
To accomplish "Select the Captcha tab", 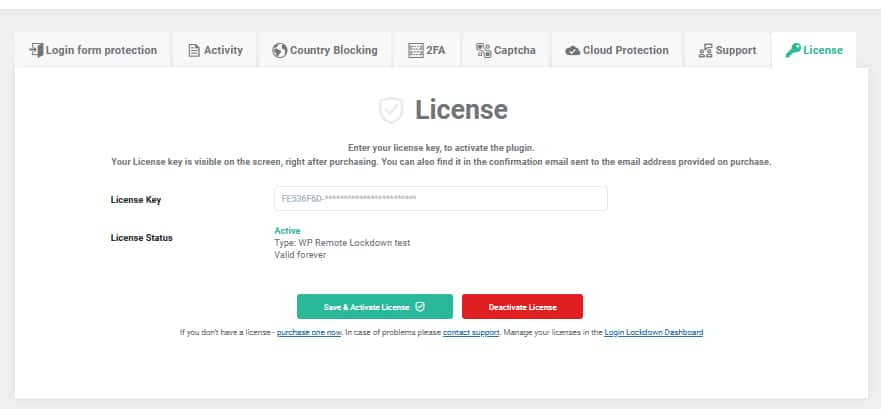I will click(x=506, y=50).
